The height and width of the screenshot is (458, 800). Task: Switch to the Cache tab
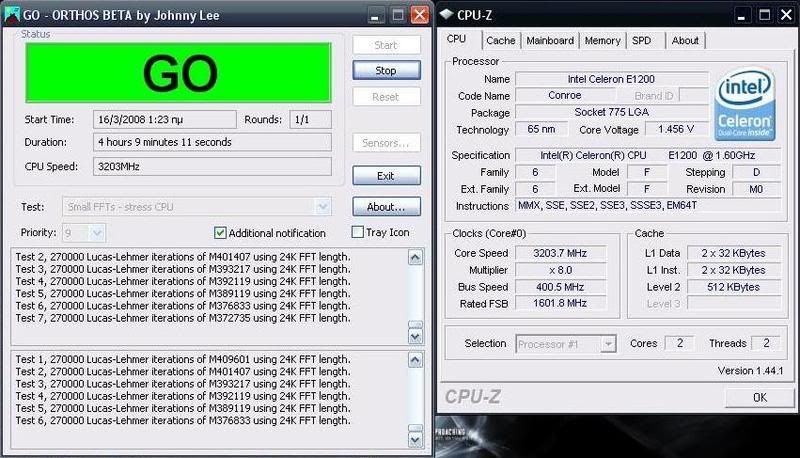point(501,40)
